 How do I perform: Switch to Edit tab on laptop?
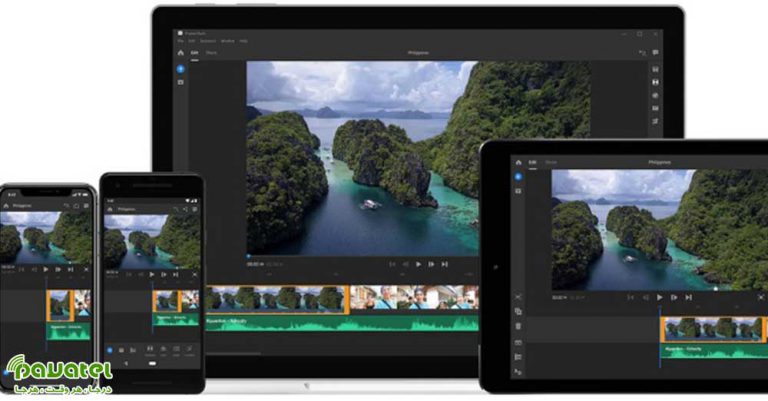click(x=194, y=52)
